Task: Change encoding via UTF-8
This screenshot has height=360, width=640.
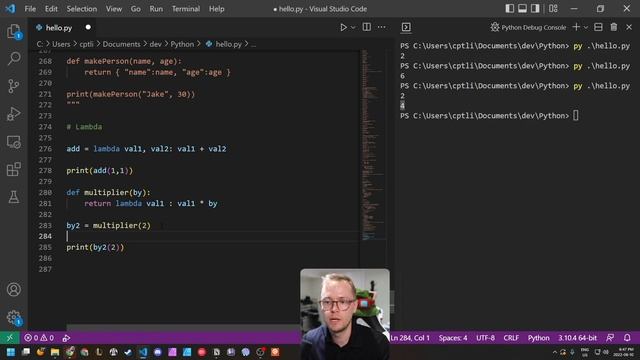Action: coord(485,338)
